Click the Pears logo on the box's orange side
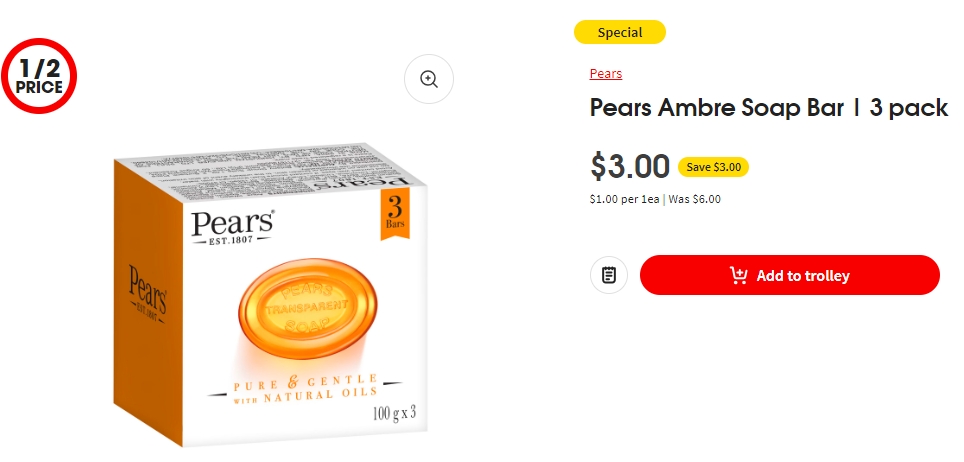Screen dimensions: 964x462 (x=147, y=294)
